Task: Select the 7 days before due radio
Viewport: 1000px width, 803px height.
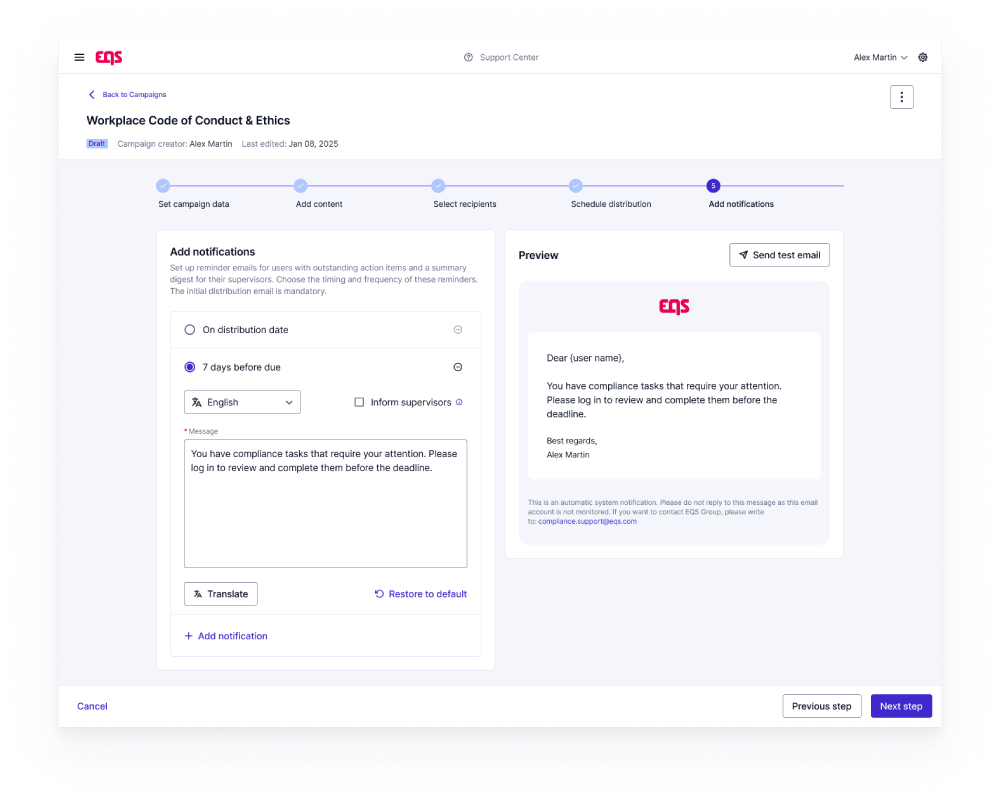Action: coord(190,368)
